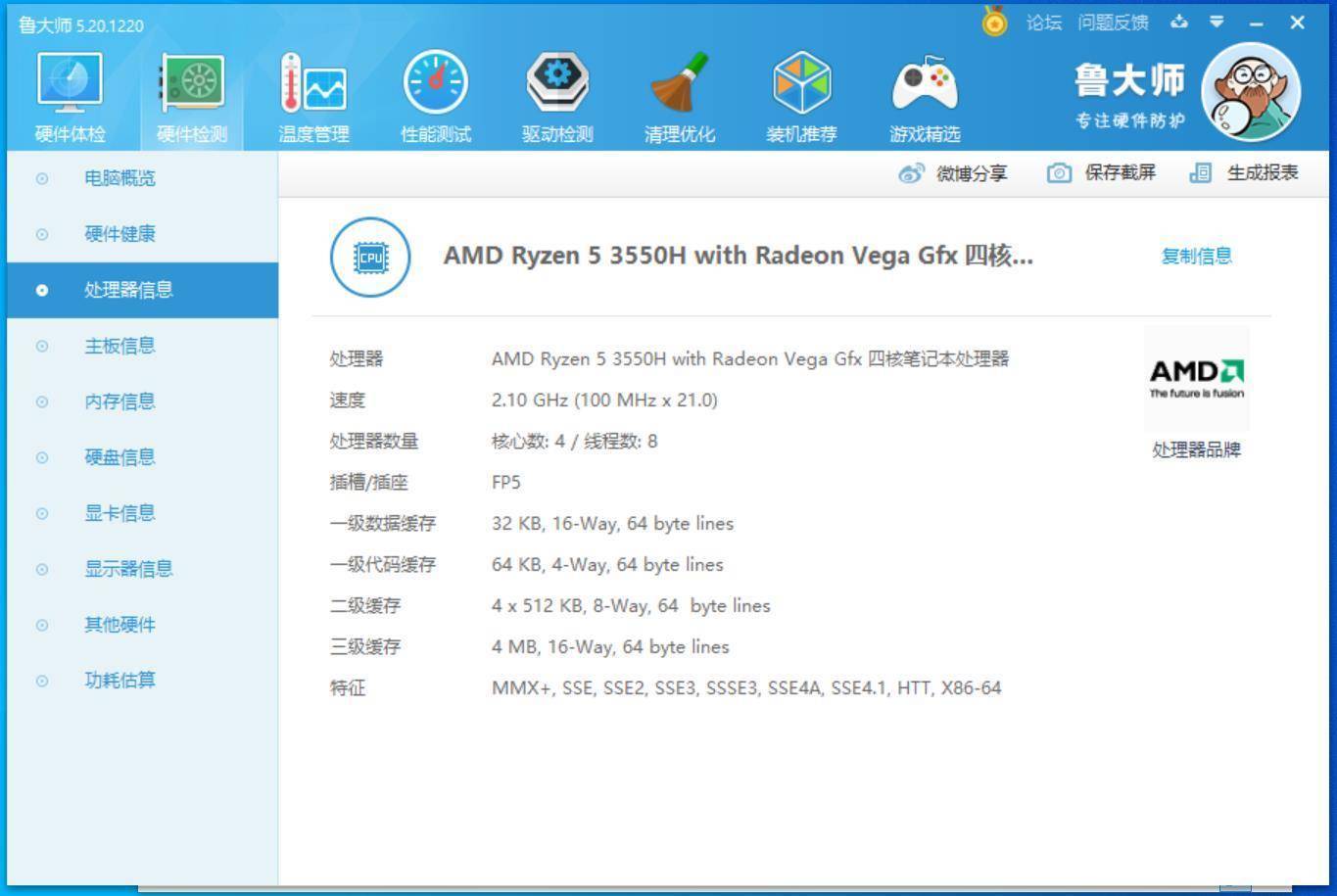The width and height of the screenshot is (1337, 896).
Task: Open 温度管理 temperature management
Action: click(313, 98)
